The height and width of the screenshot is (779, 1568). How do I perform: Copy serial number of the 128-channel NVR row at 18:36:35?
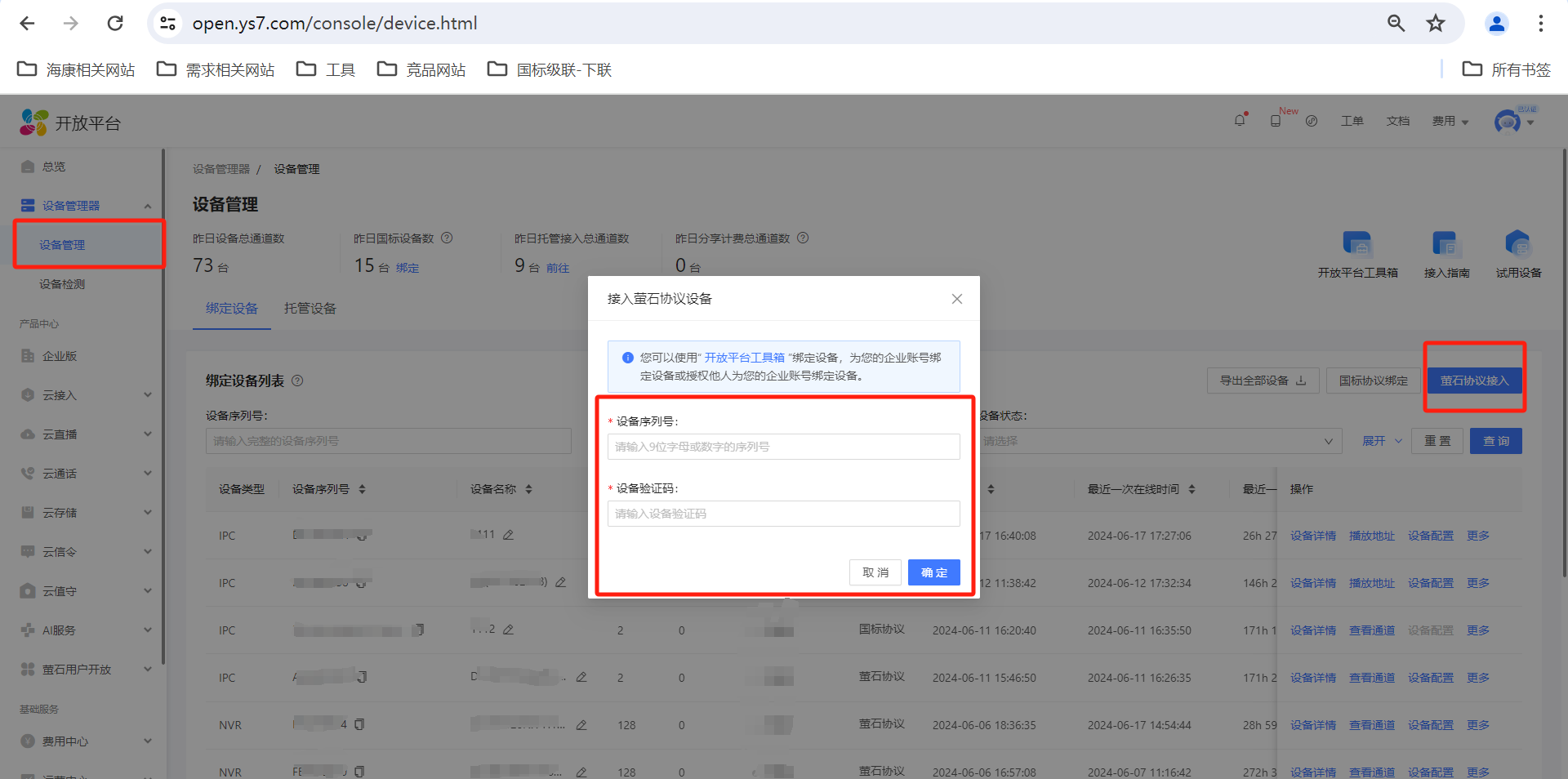(359, 724)
